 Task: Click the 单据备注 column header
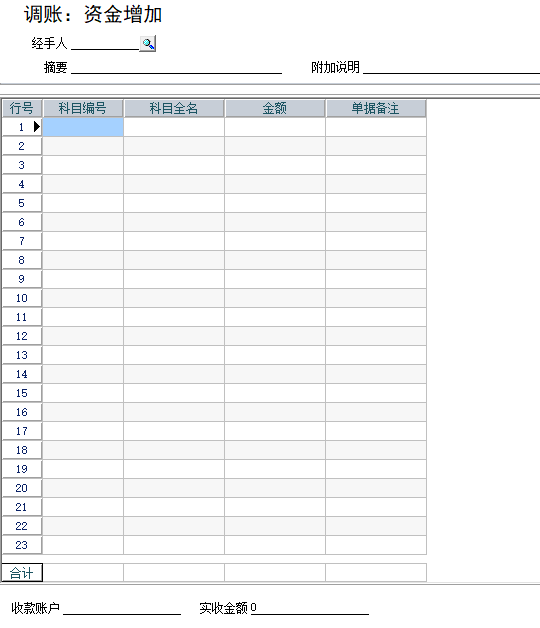pyautogui.click(x=376, y=108)
